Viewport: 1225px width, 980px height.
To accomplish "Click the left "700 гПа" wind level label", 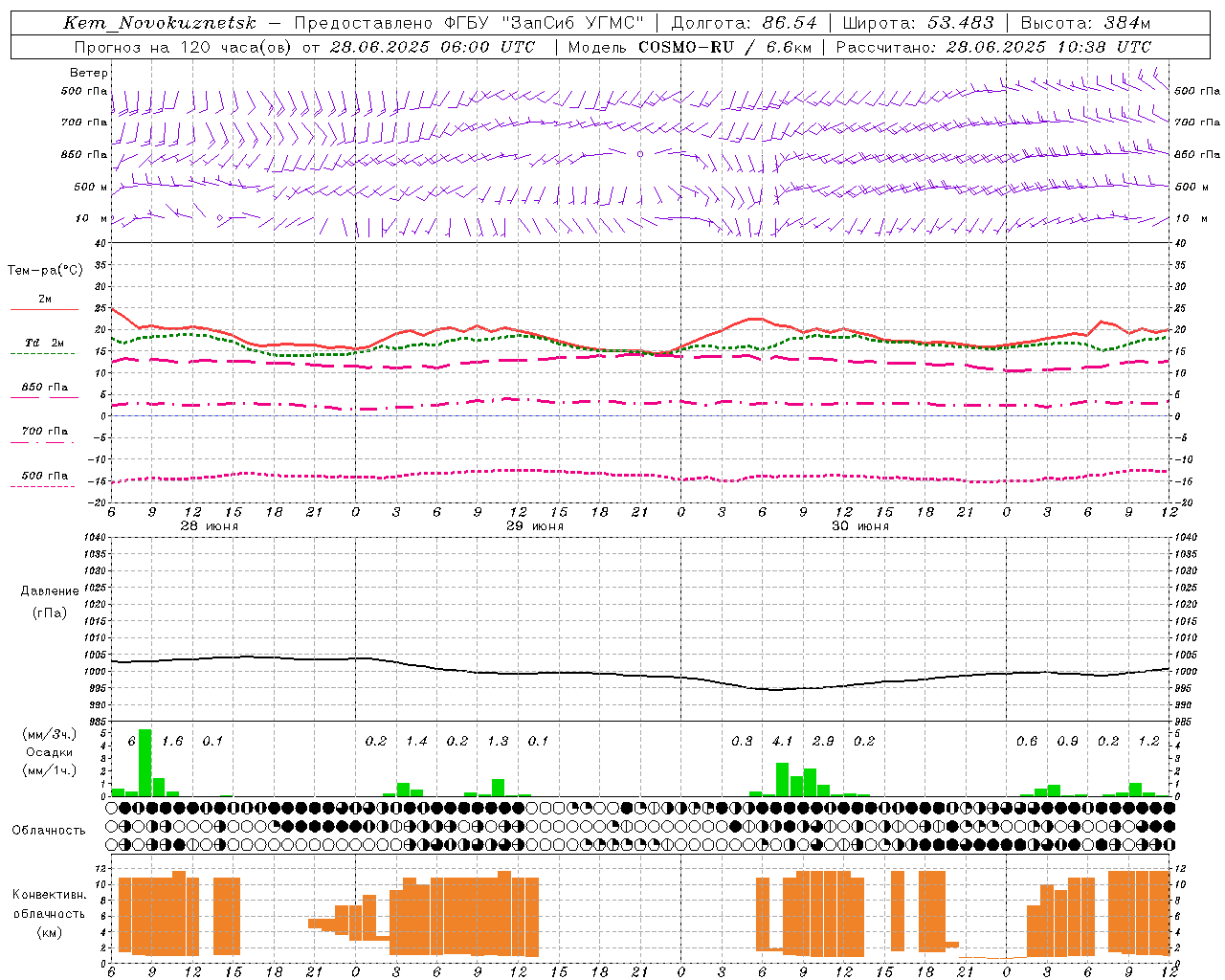I will 84,122.
